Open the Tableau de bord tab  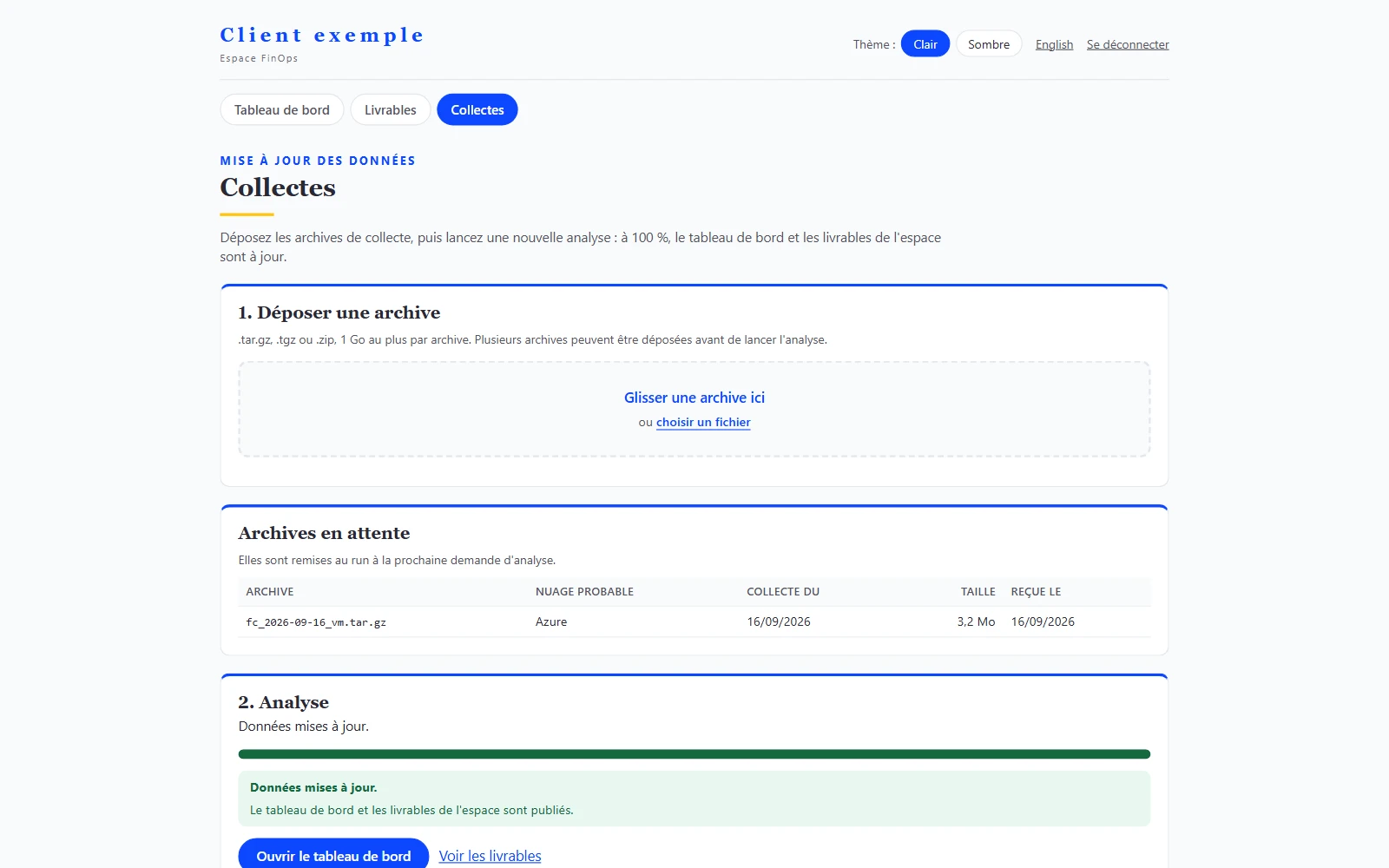click(x=282, y=110)
